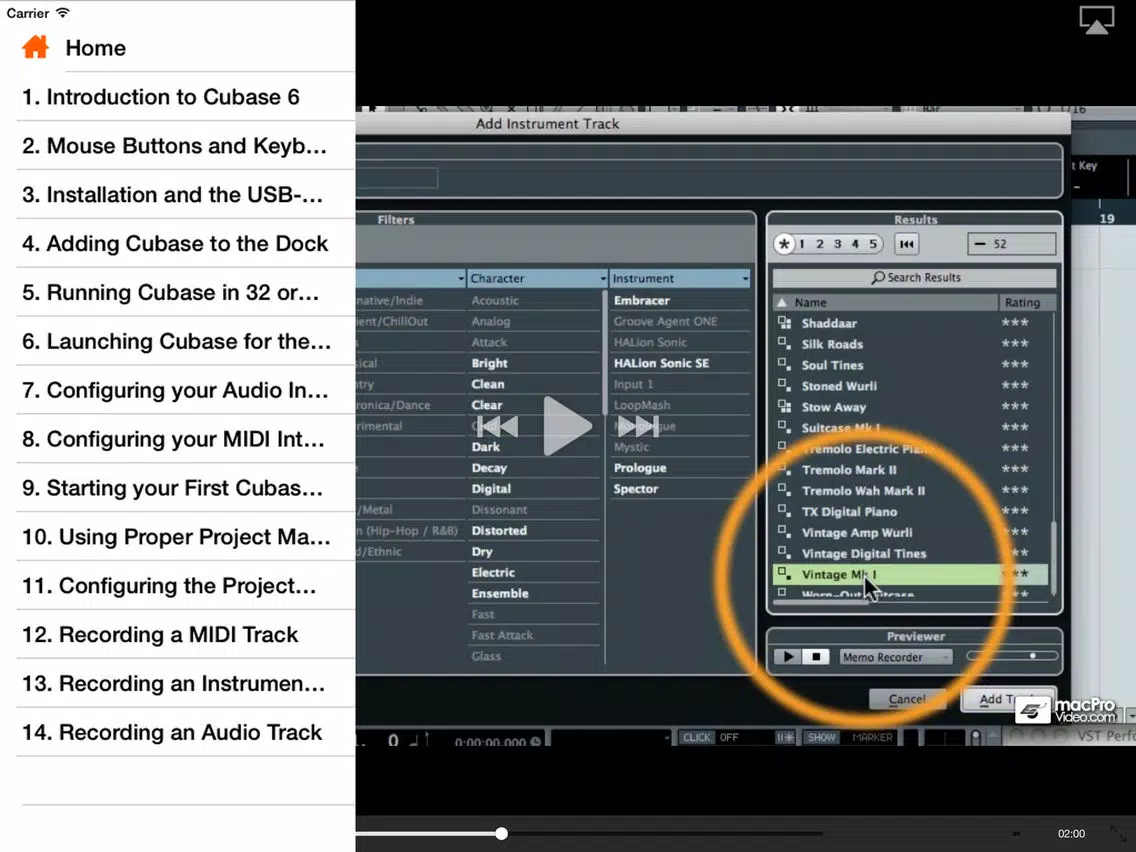1136x852 pixels.
Task: Select the Clean character filter
Action: click(488, 384)
